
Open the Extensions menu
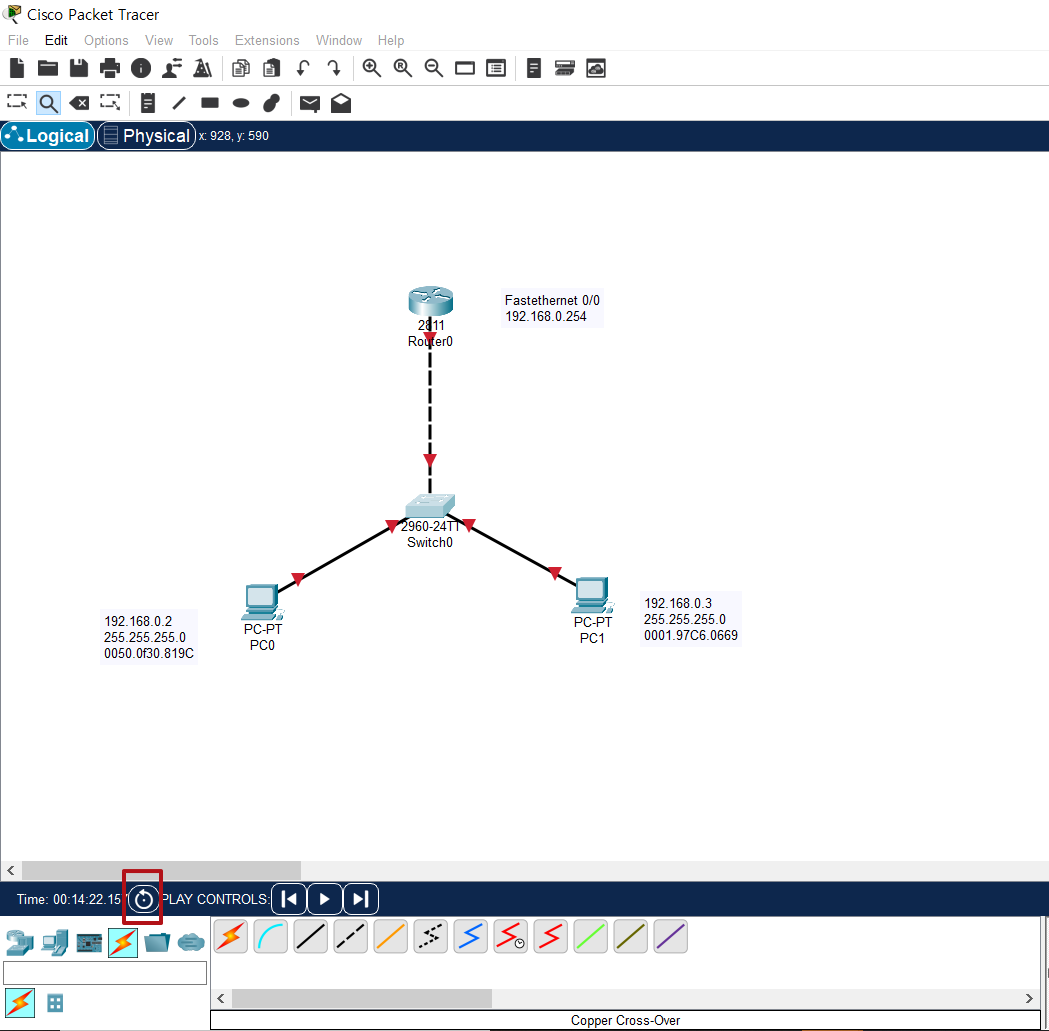point(267,40)
